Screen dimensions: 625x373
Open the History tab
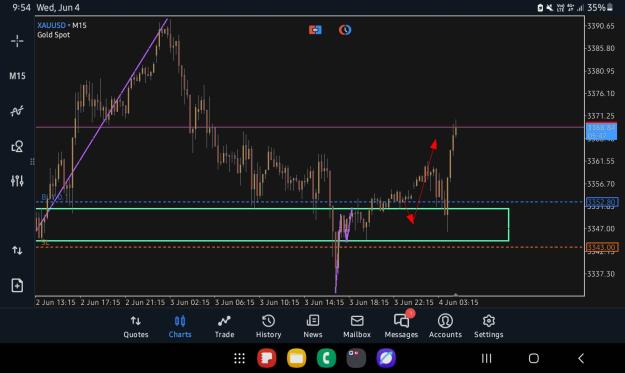268,327
